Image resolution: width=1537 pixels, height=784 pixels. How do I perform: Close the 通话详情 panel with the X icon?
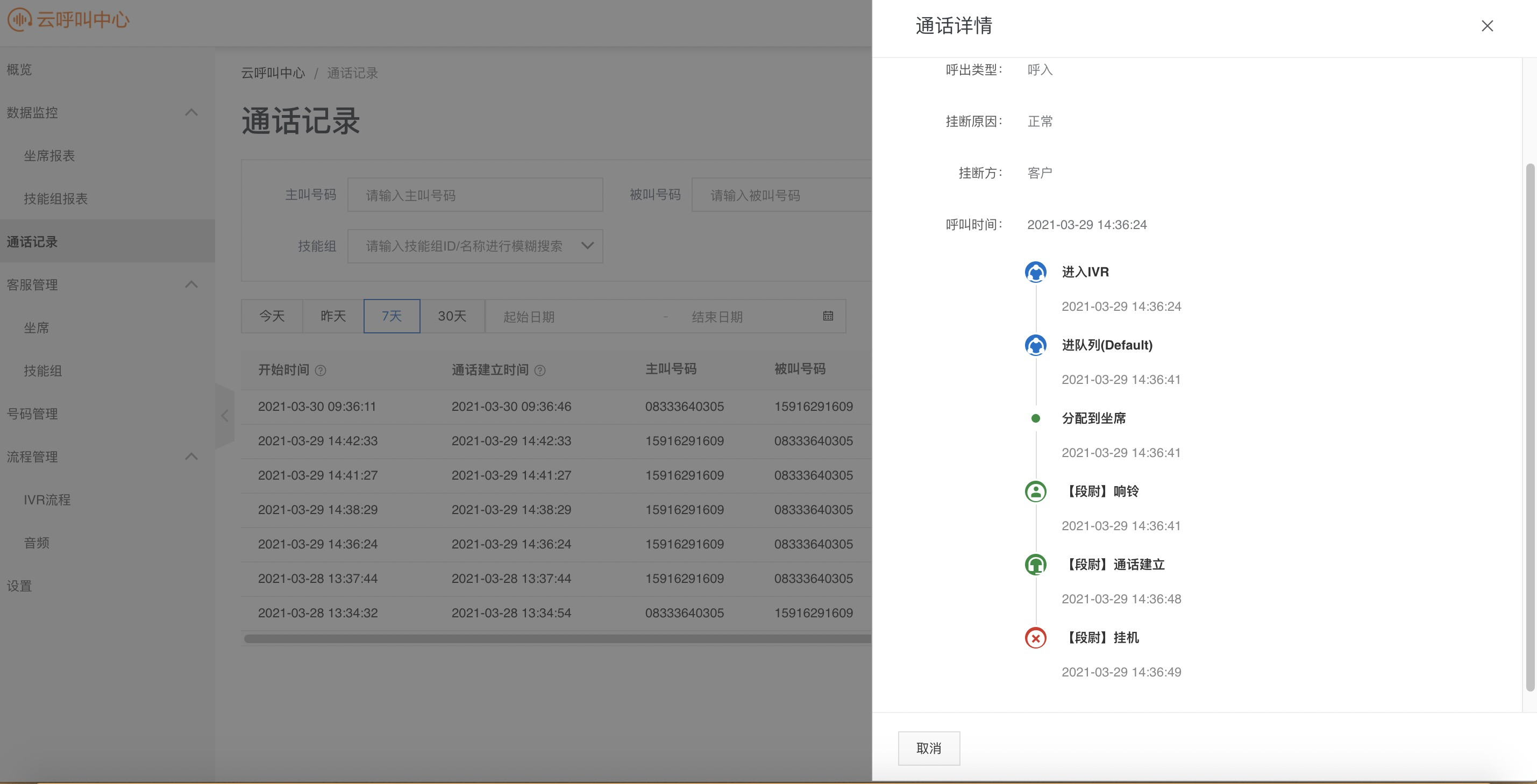(1487, 26)
